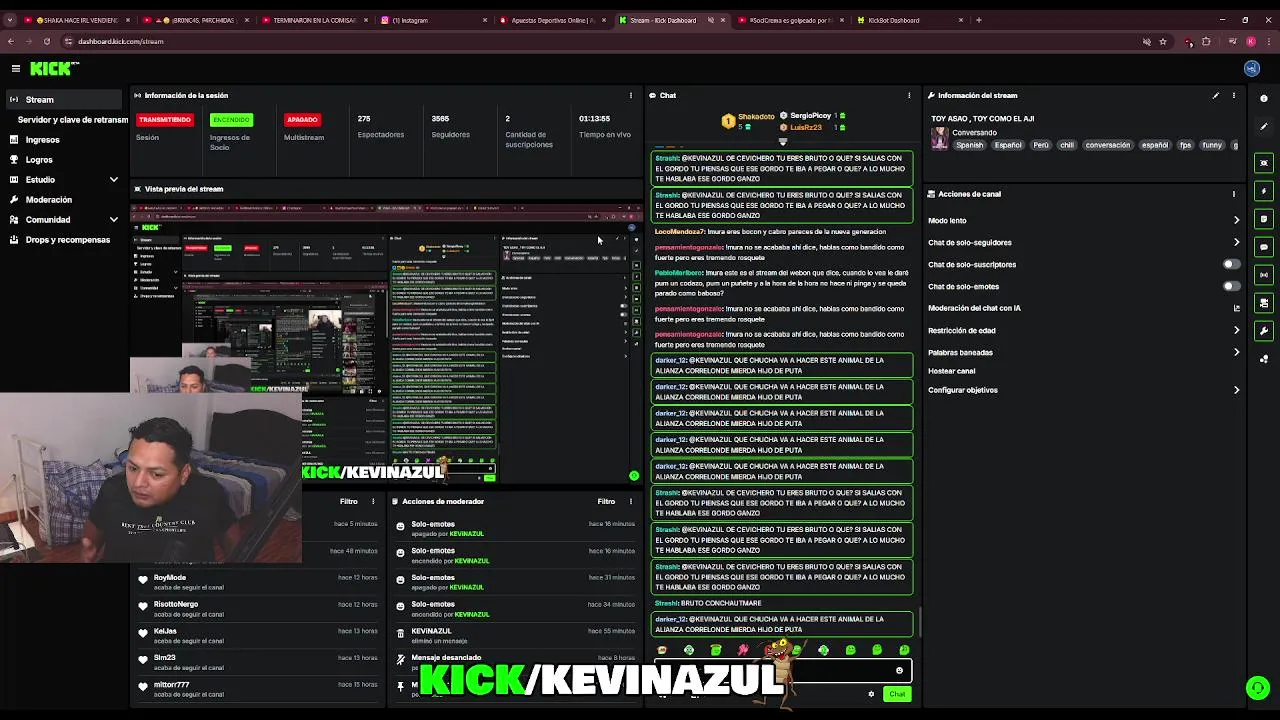Image resolution: width=1280 pixels, height=720 pixels.
Task: Open Logros in the sidebar
Action: coord(39,159)
